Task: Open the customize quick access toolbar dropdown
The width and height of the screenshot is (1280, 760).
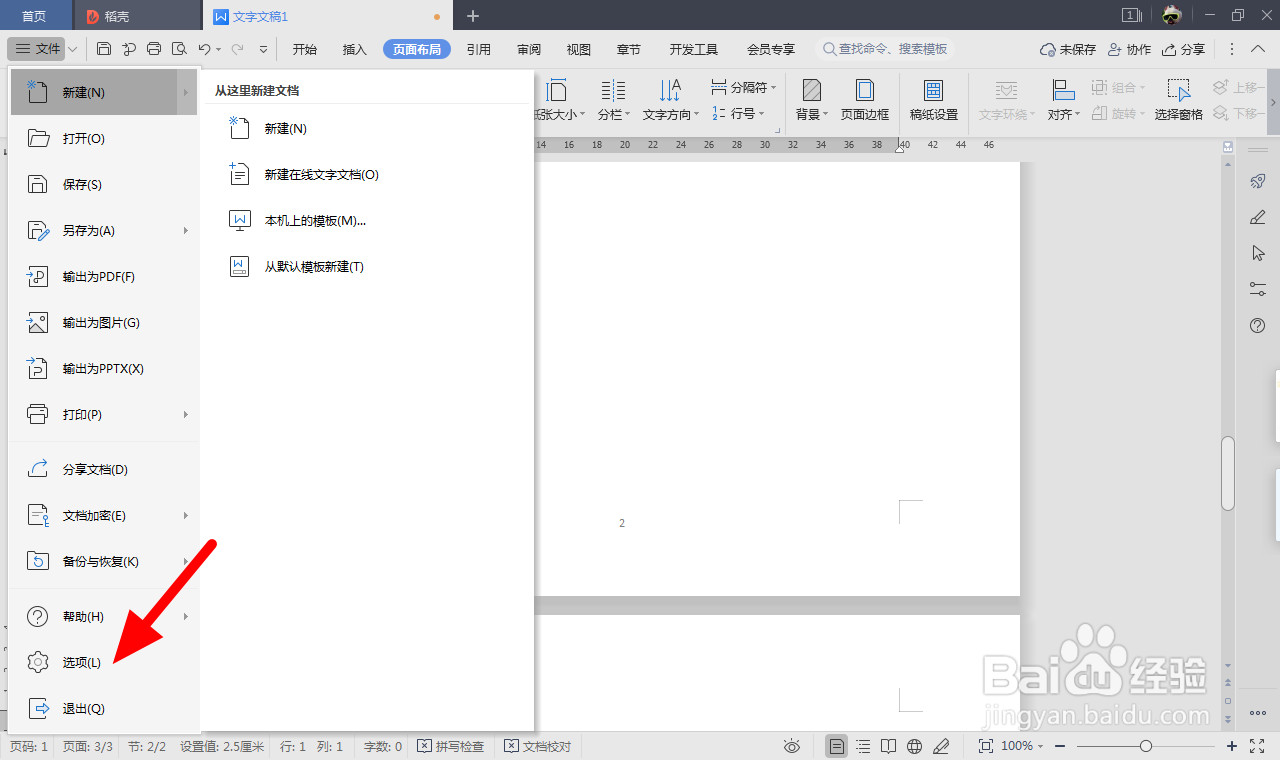Action: 264,49
